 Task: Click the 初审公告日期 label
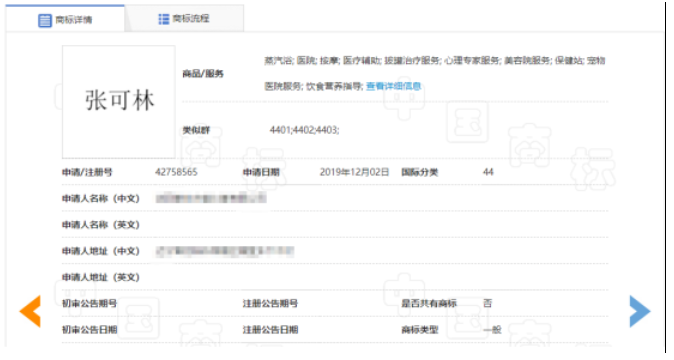[x=89, y=329]
